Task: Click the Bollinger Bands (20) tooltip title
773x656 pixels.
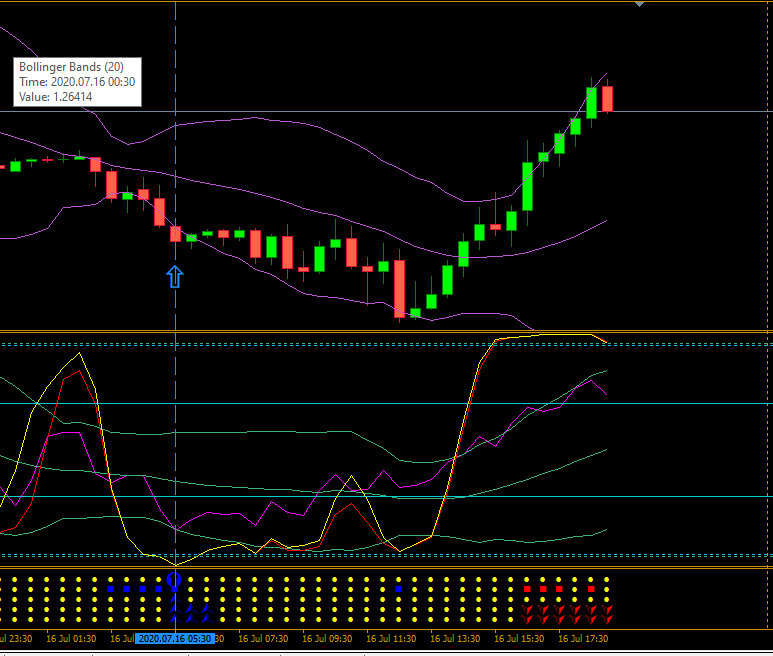Action: click(71, 67)
